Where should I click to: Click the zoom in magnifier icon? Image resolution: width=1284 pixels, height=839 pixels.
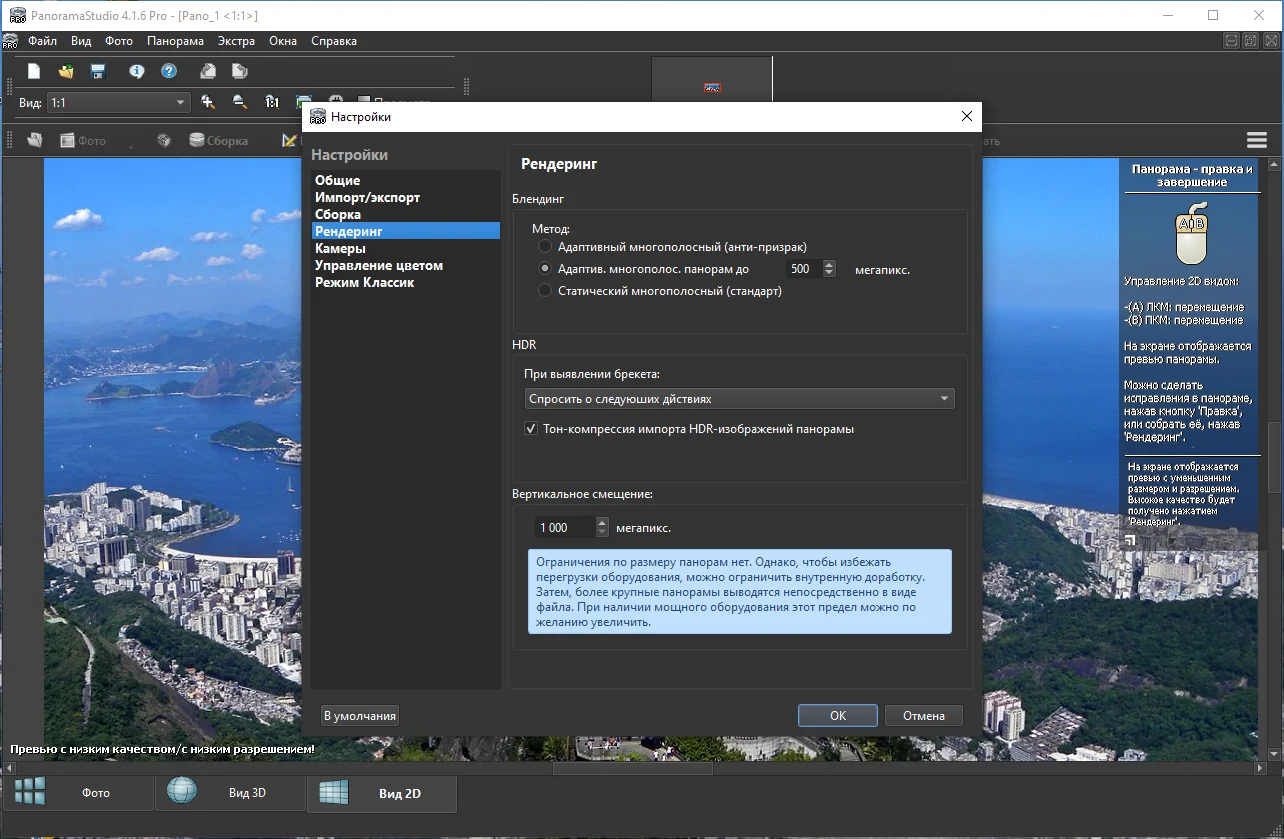click(x=208, y=102)
